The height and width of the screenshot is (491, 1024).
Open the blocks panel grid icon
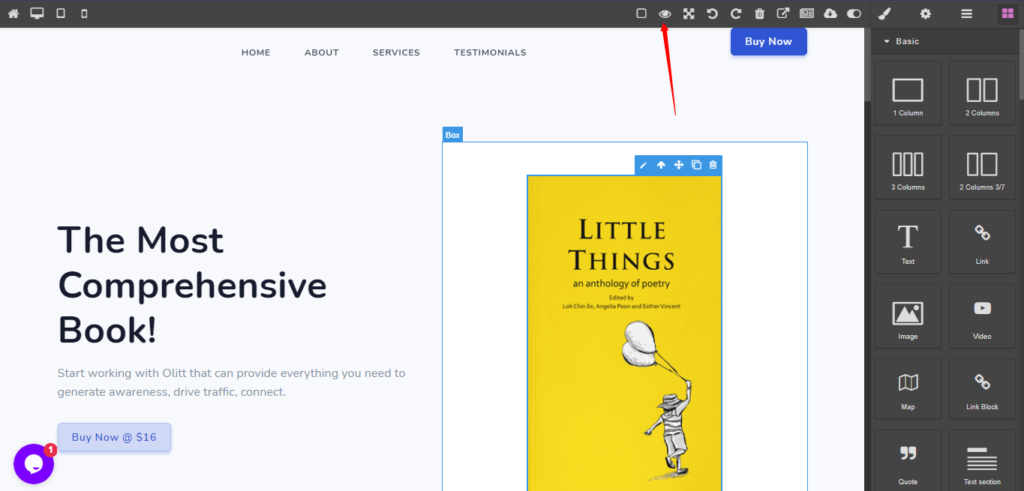(x=1007, y=14)
